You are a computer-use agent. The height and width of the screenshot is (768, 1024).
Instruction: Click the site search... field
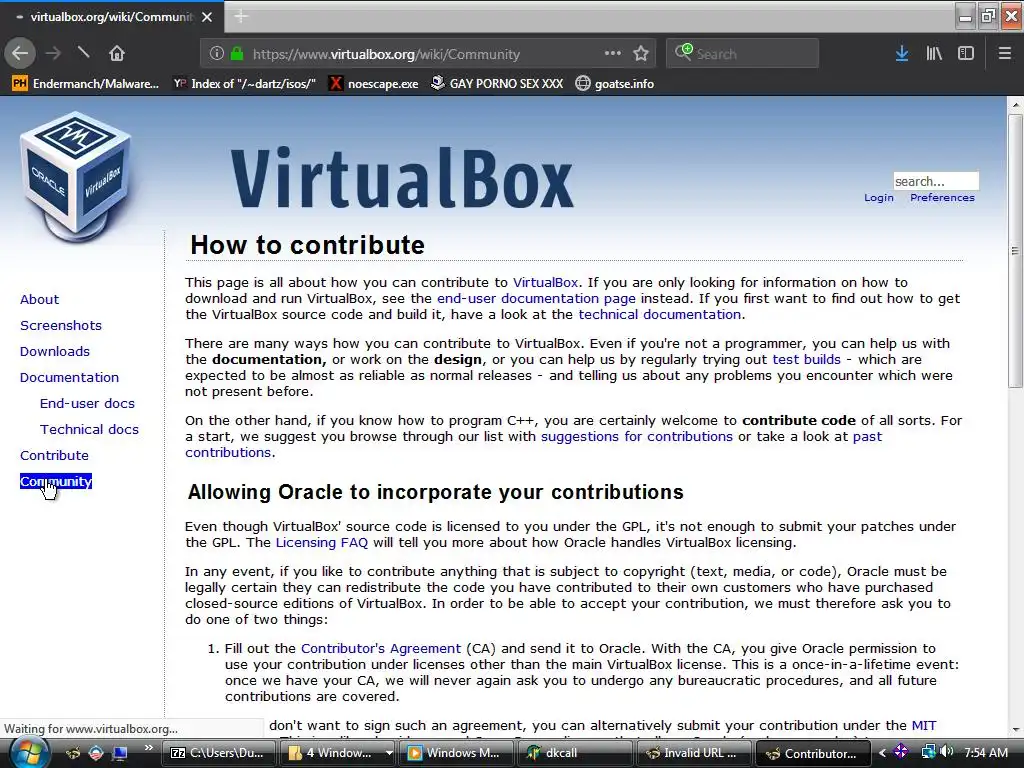point(936,181)
